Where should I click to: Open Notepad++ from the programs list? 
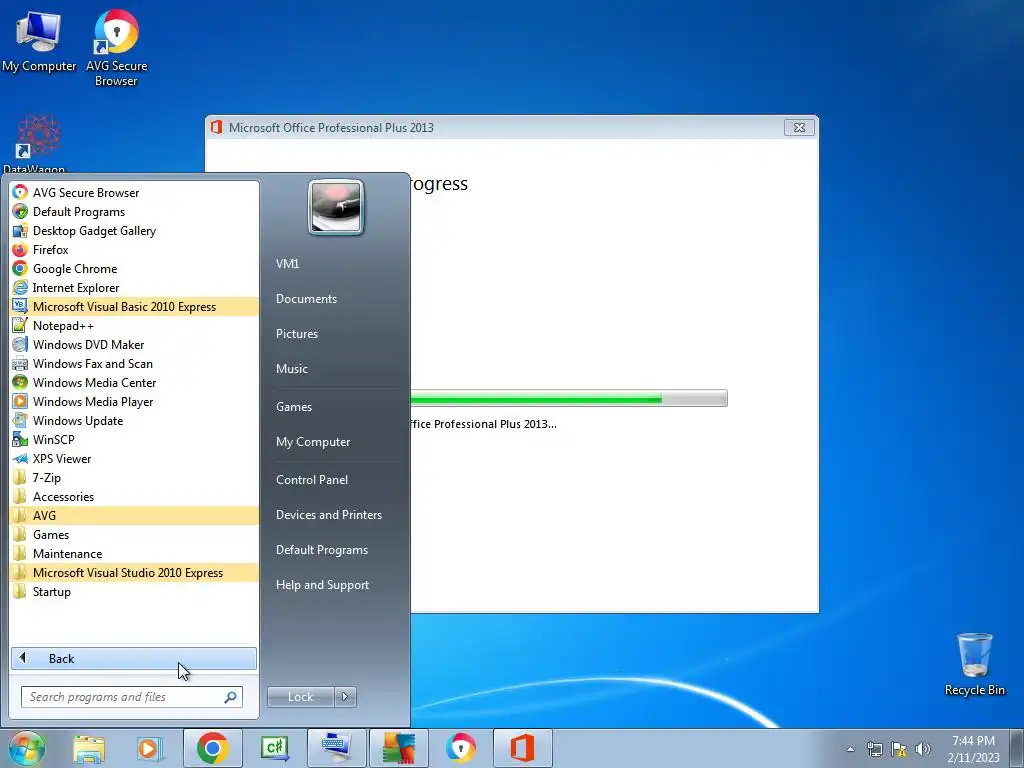(134, 325)
